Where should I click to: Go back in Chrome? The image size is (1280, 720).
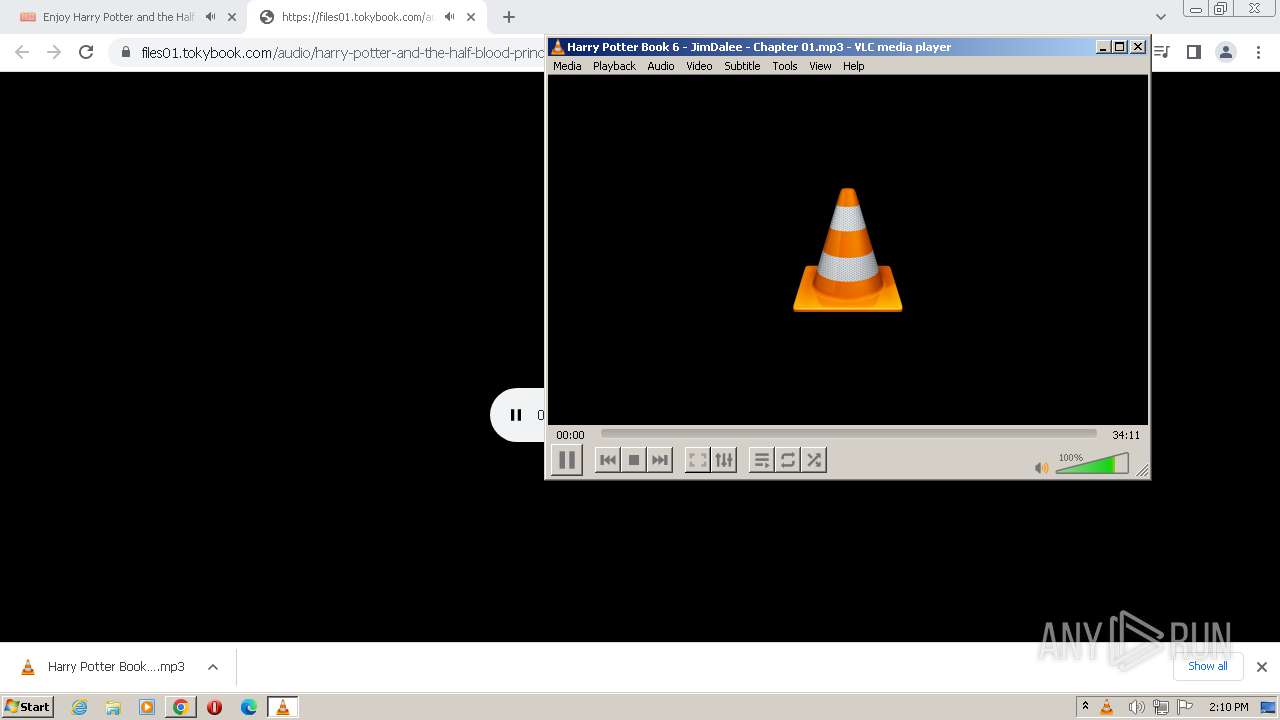coord(22,52)
